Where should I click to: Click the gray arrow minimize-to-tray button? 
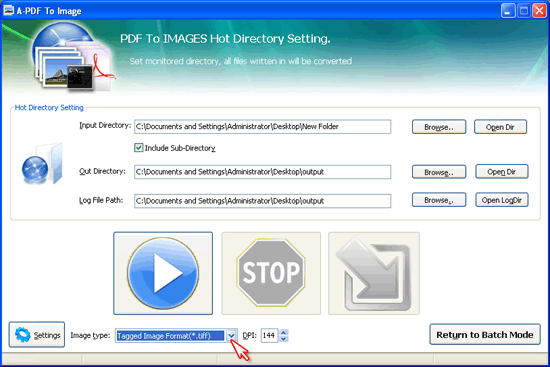coord(374,273)
